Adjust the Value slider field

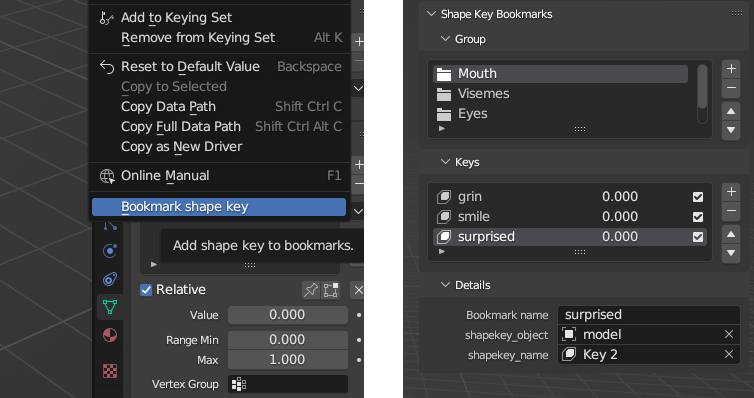point(288,315)
